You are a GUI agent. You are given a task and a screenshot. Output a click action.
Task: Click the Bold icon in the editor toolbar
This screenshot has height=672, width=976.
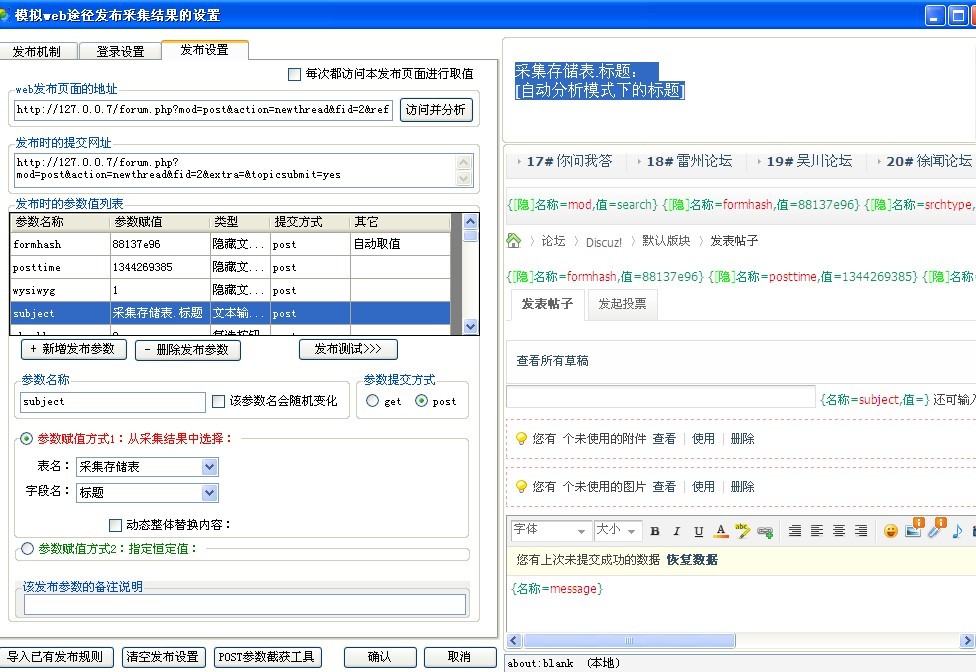tap(655, 531)
